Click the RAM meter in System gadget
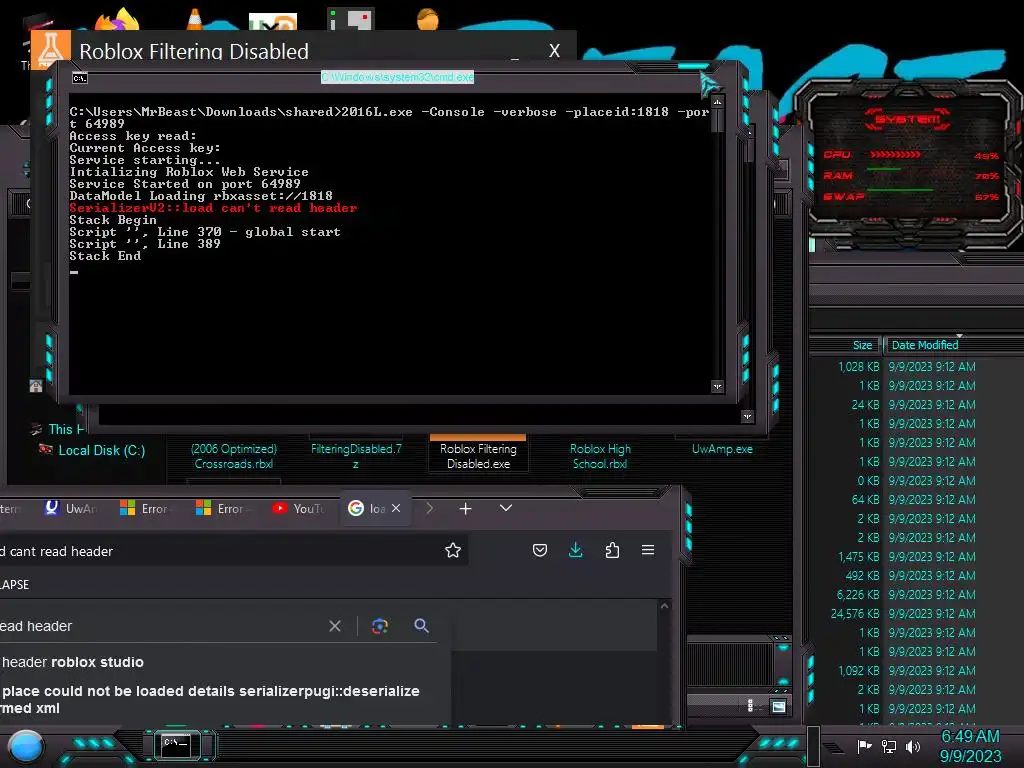The image size is (1024, 768). pos(910,176)
